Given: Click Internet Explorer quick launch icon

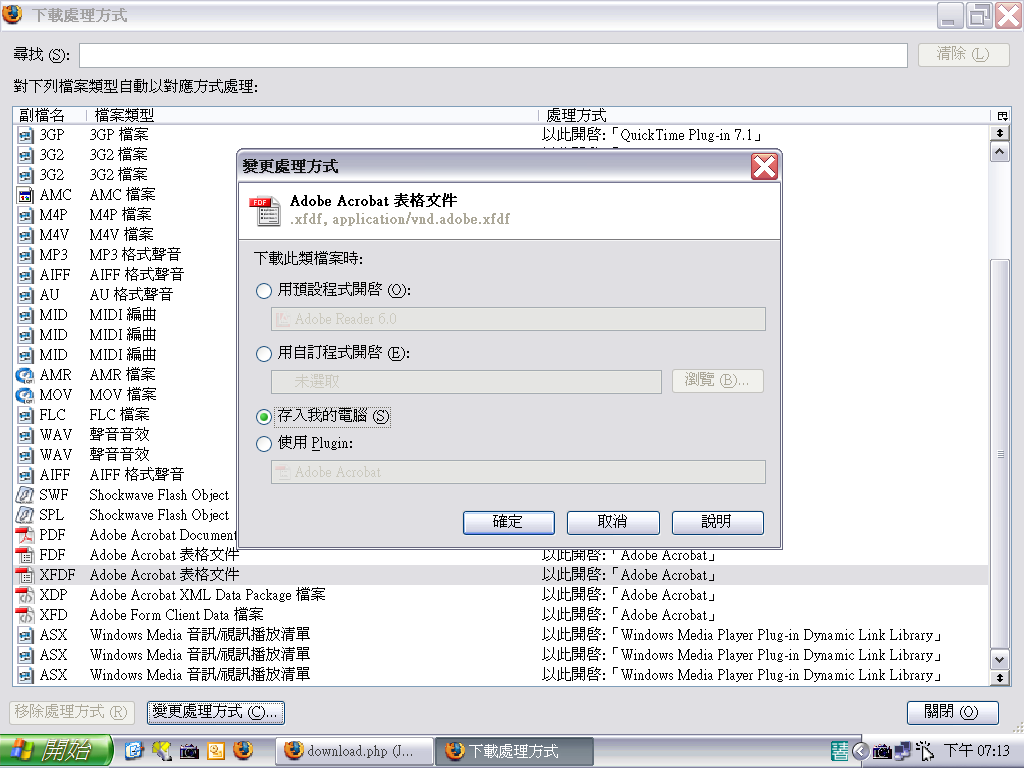Looking at the screenshot, I should coord(134,751).
